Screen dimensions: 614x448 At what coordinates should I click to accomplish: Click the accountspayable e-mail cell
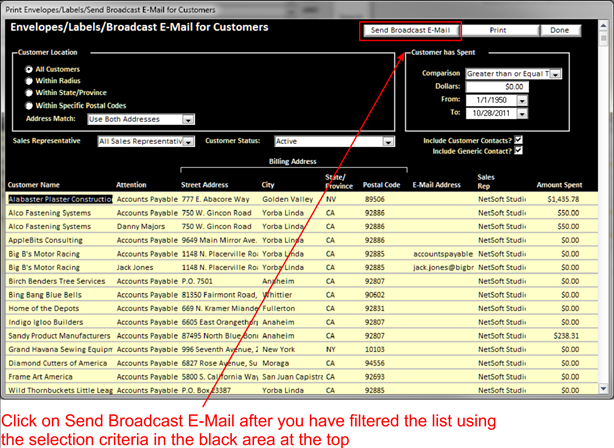[443, 254]
